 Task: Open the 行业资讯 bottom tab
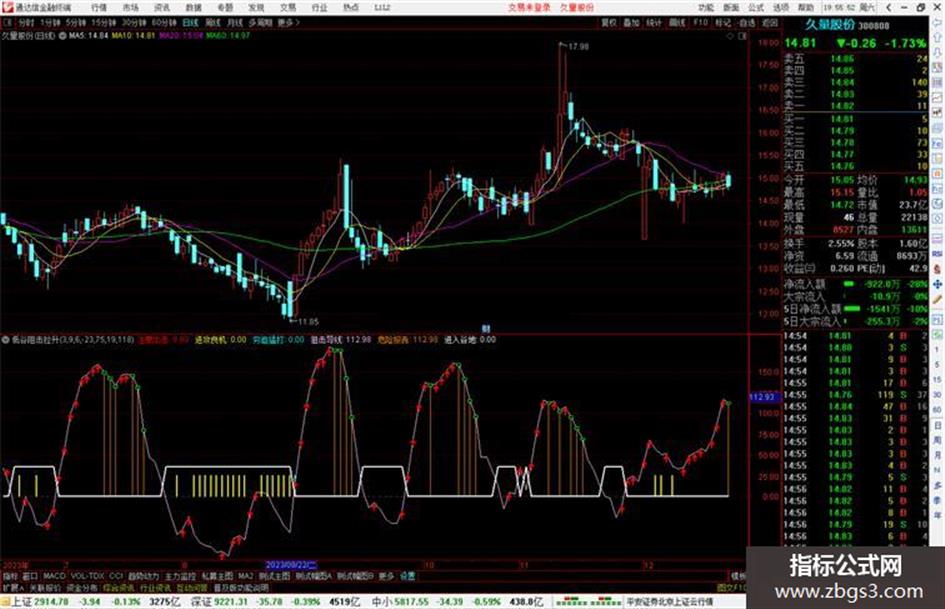coord(155,588)
